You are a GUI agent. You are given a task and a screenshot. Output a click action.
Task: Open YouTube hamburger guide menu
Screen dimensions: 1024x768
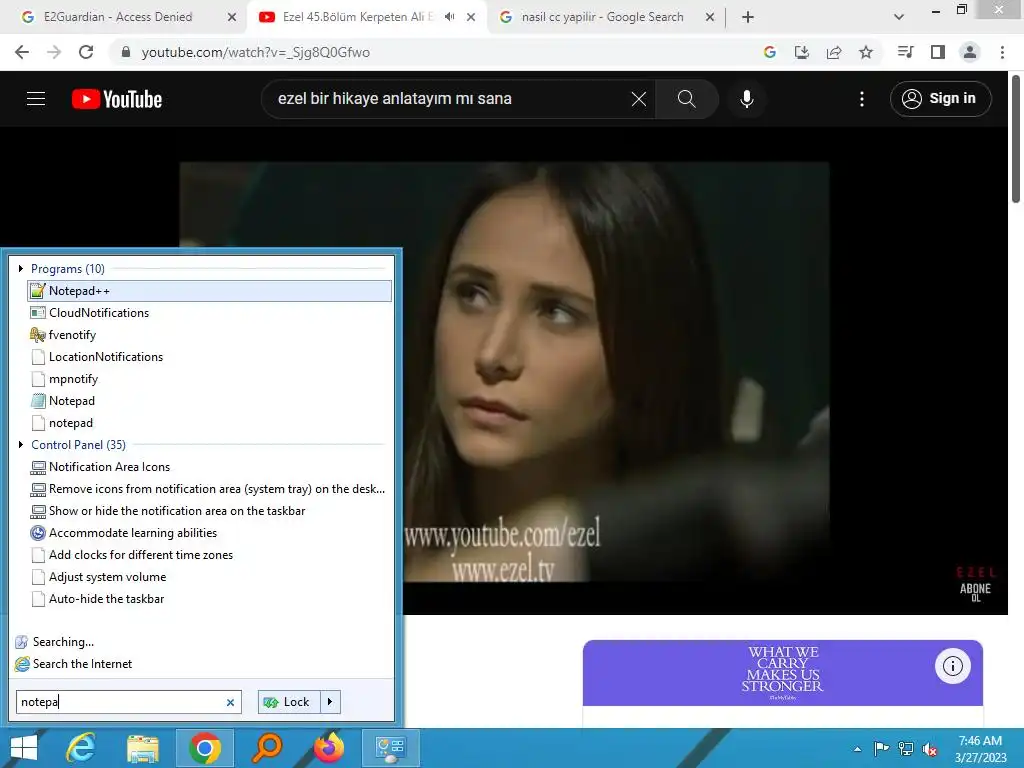[x=36, y=99]
